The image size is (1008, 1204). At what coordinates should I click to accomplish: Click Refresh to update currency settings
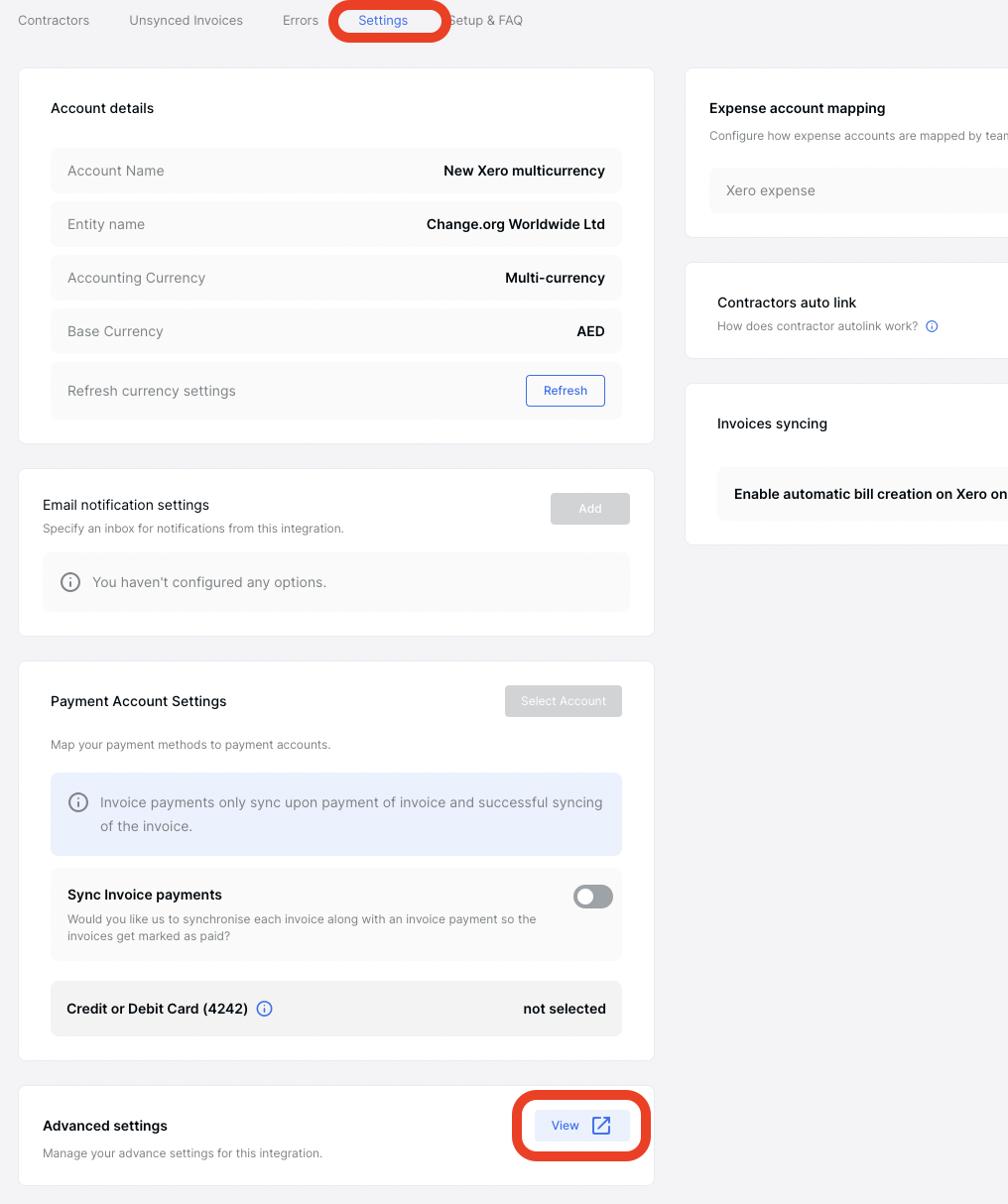click(565, 390)
